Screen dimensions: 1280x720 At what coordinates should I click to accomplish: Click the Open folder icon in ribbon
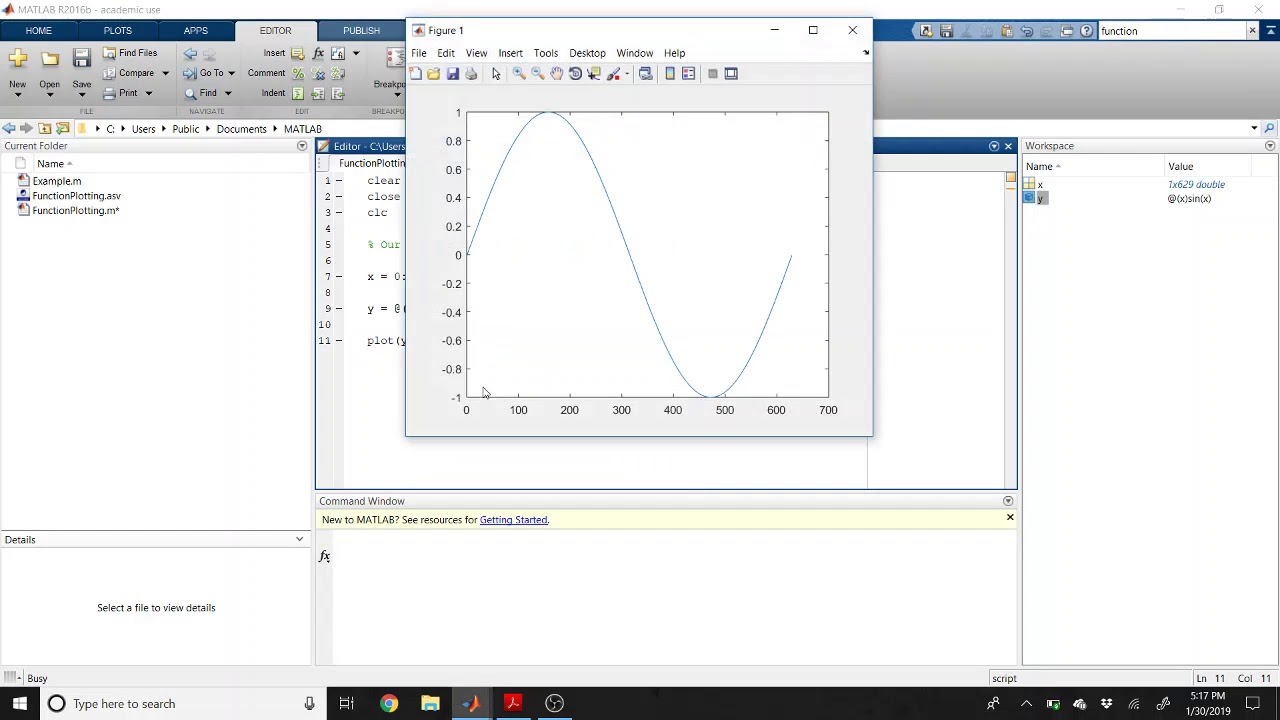click(x=49, y=60)
